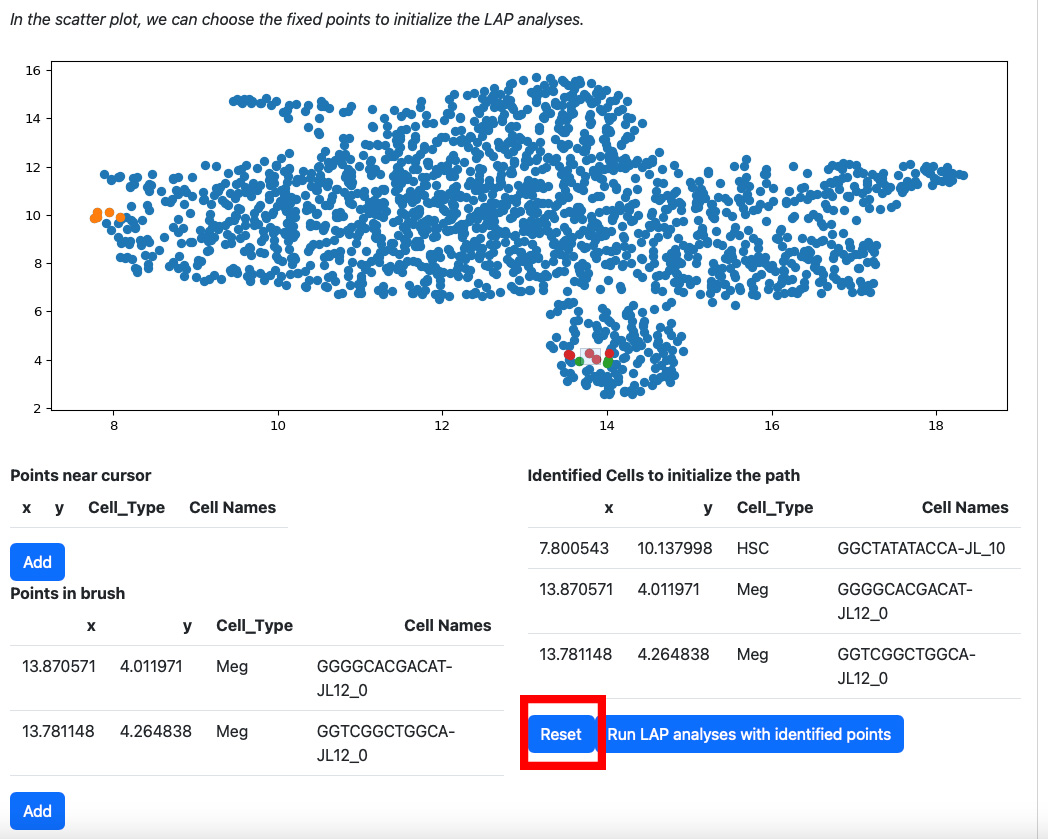
Task: Click the Points near cursor heading
Action: tap(81, 475)
